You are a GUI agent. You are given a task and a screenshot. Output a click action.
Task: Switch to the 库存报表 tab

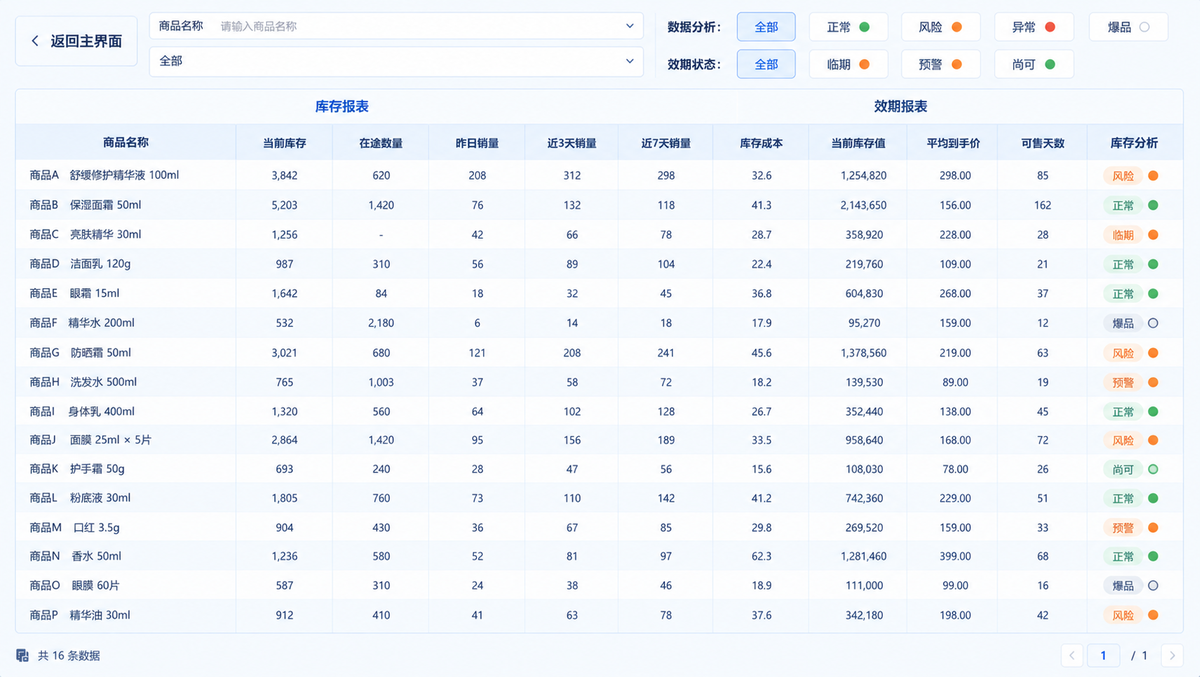click(x=342, y=106)
